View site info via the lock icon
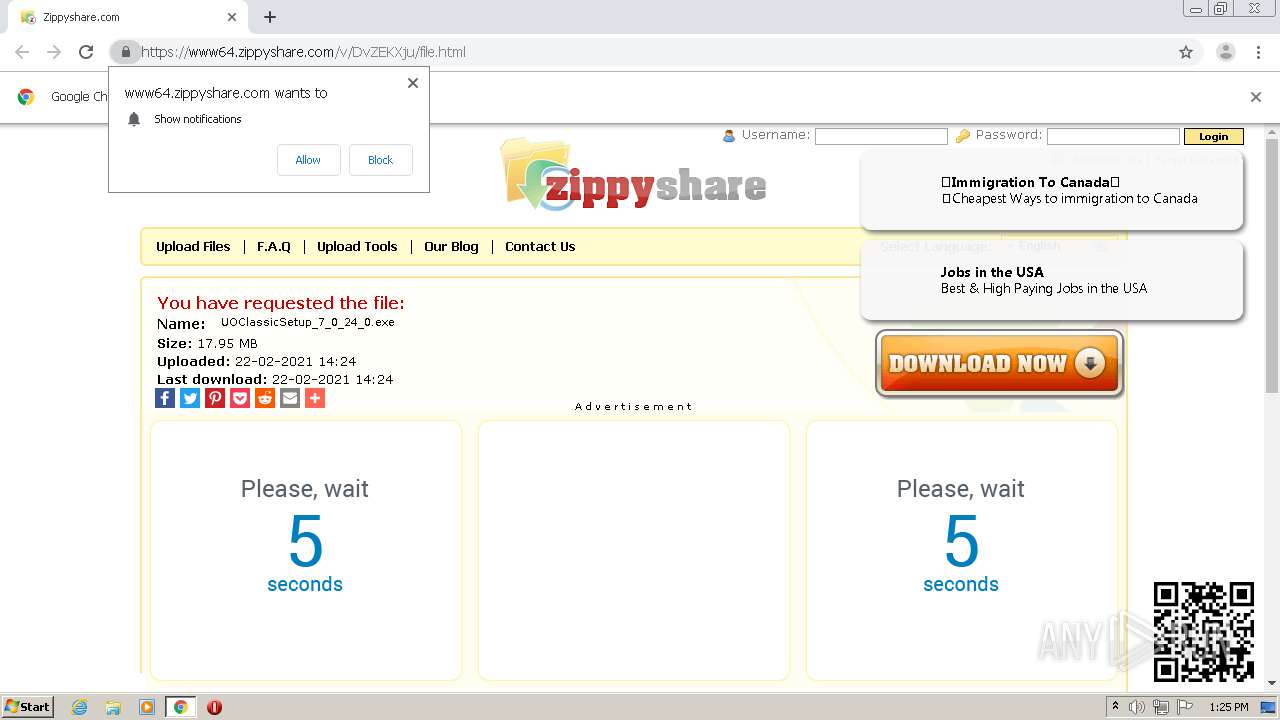 (125, 52)
